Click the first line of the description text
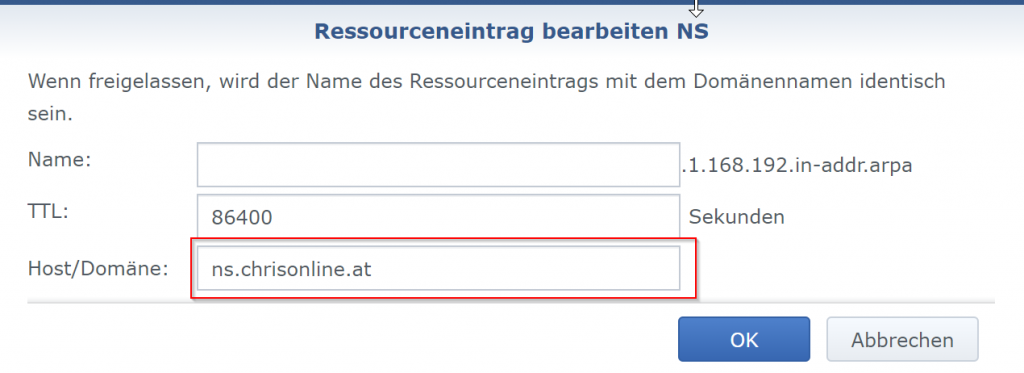The height and width of the screenshot is (373, 1024). coord(487,82)
